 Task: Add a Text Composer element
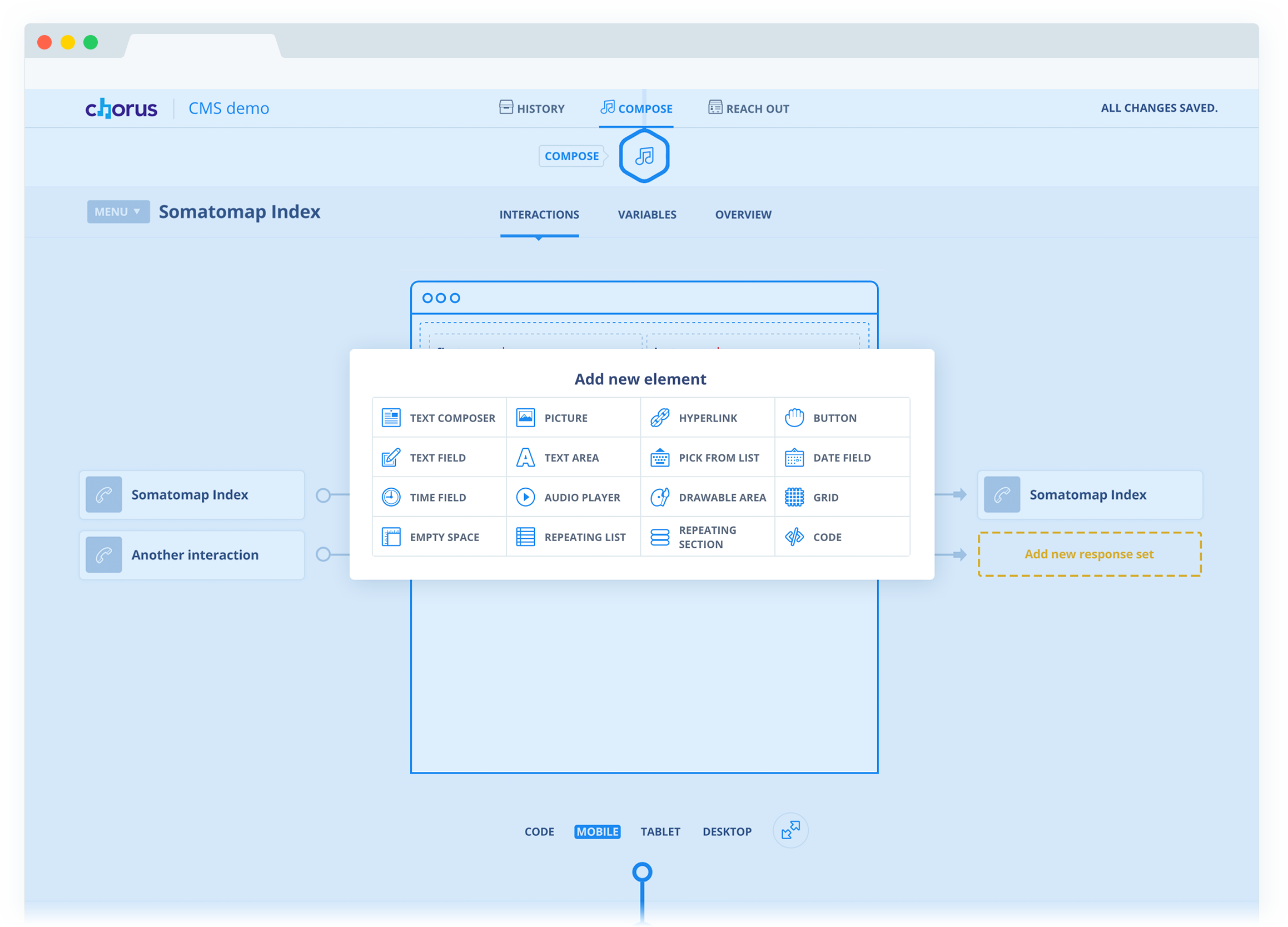click(x=439, y=418)
